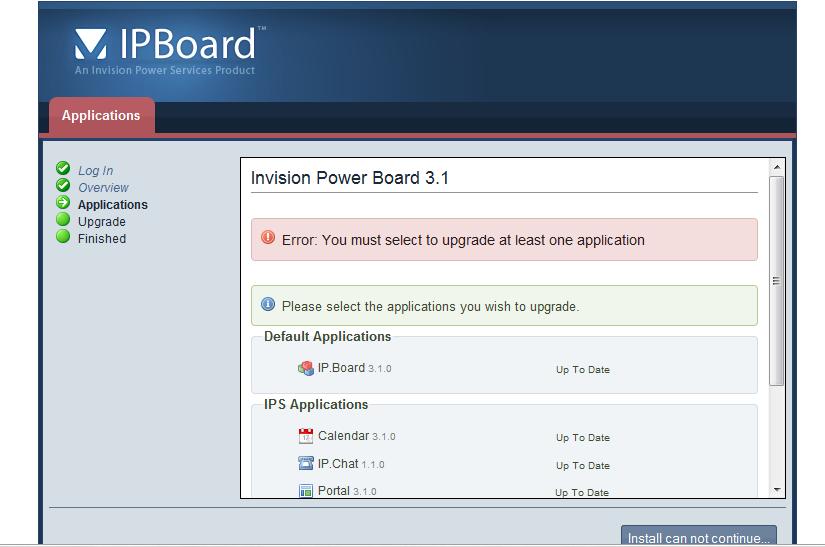Click the scrollbar up arrow
This screenshot has width=825, height=547.
(x=777, y=167)
